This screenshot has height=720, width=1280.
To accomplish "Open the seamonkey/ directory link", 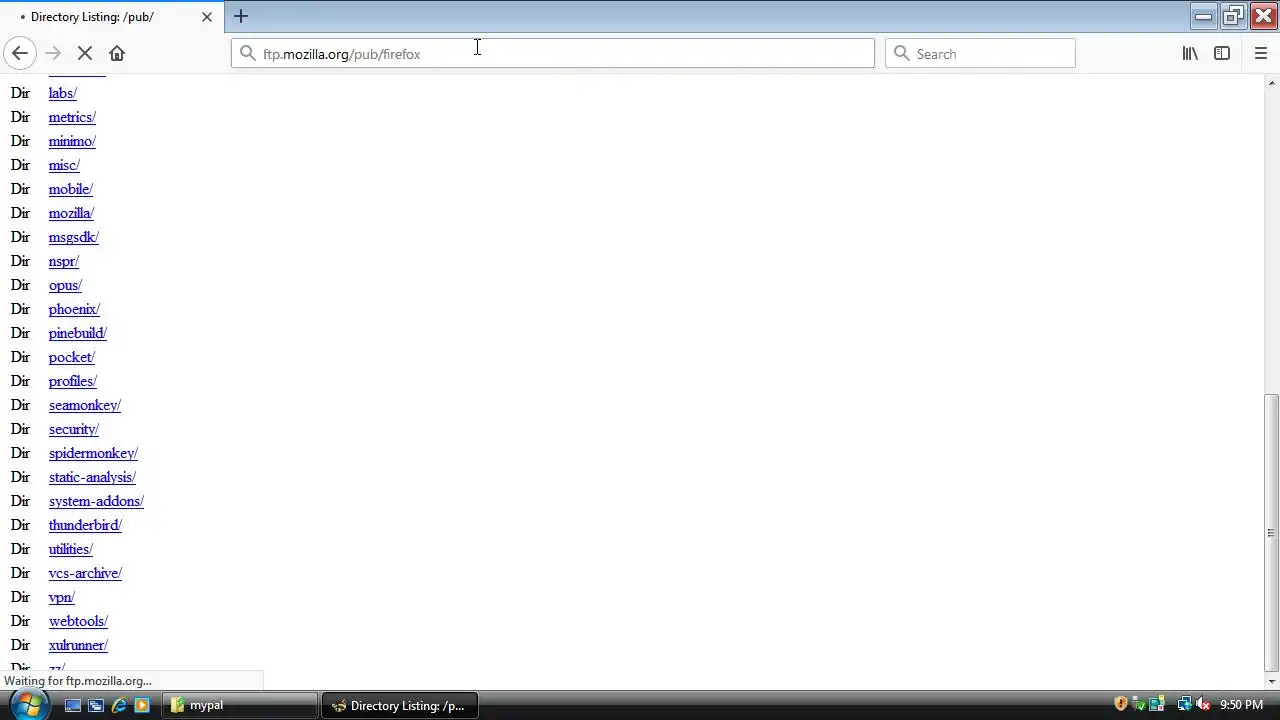I will click(x=85, y=405).
